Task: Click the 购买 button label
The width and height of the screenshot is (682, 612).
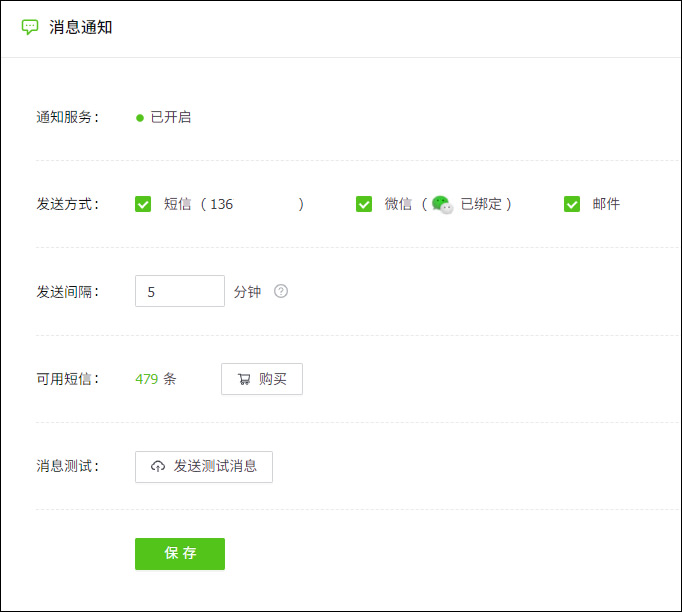Action: click(272, 379)
